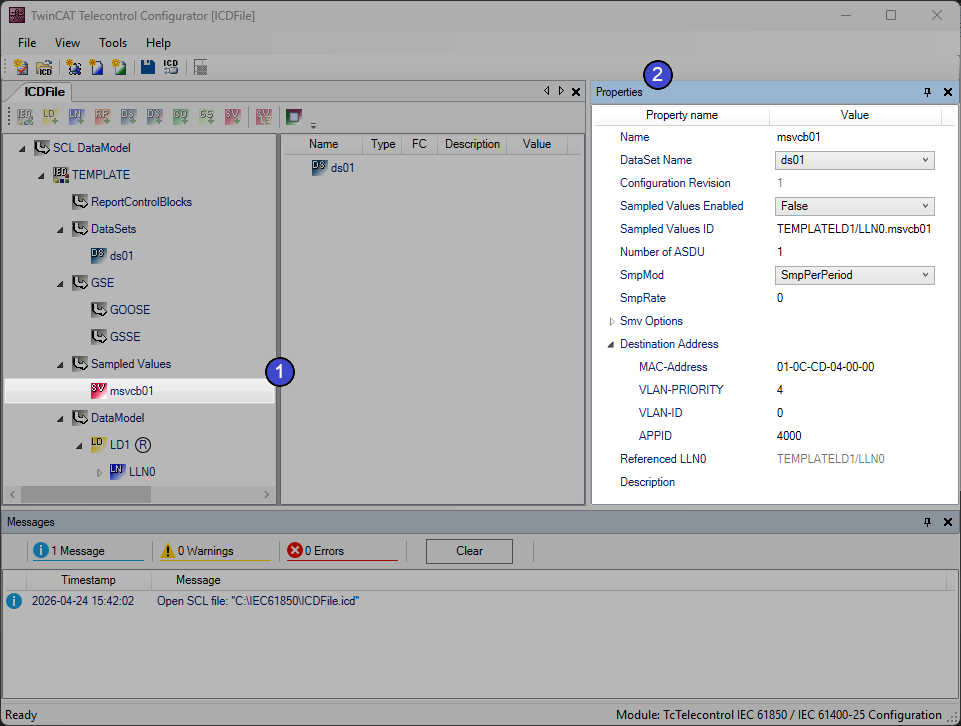
Task: Add a dataset with DS icon beside RP
Action: [128, 116]
